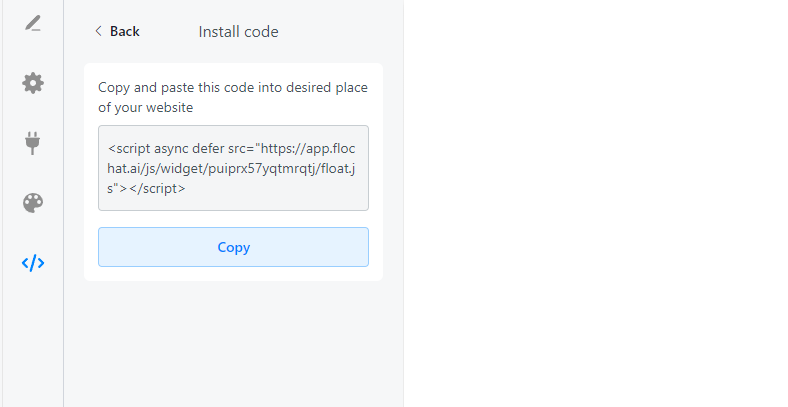This screenshot has height=407, width=788.
Task: Copy the install script with Copy button
Action: 233,247
